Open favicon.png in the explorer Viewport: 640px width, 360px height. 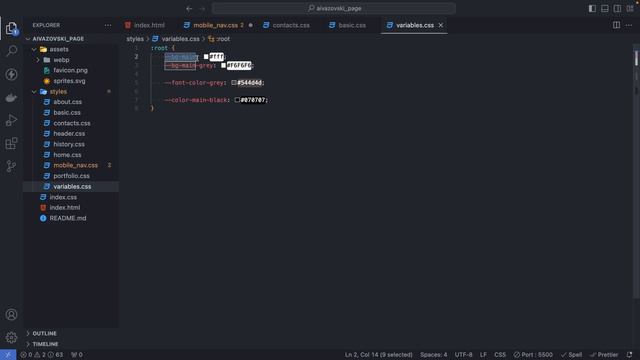[70, 71]
